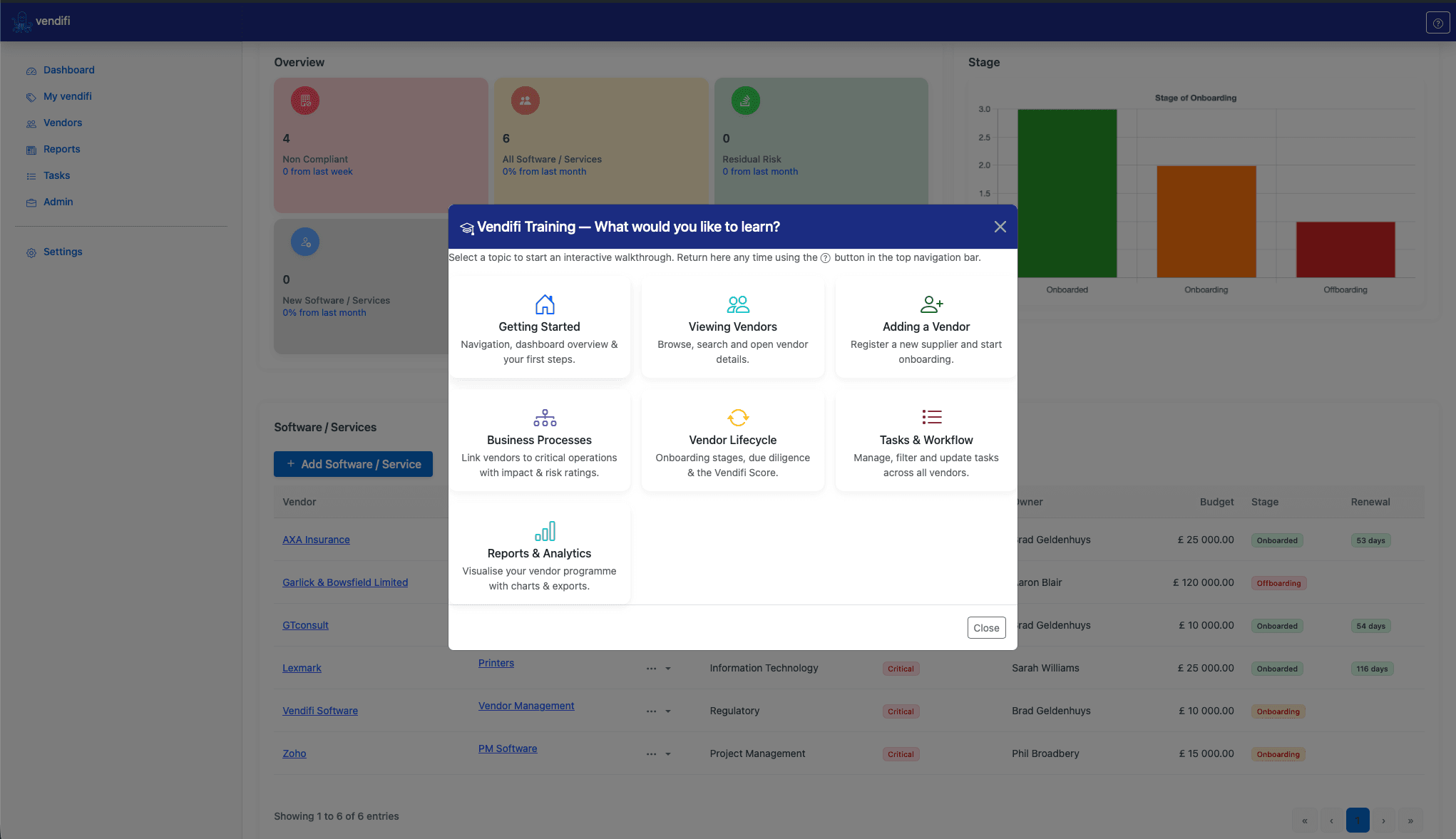This screenshot has height=839, width=1456.
Task: Click the Vendor Lifecycle cycle icon
Action: [738, 418]
